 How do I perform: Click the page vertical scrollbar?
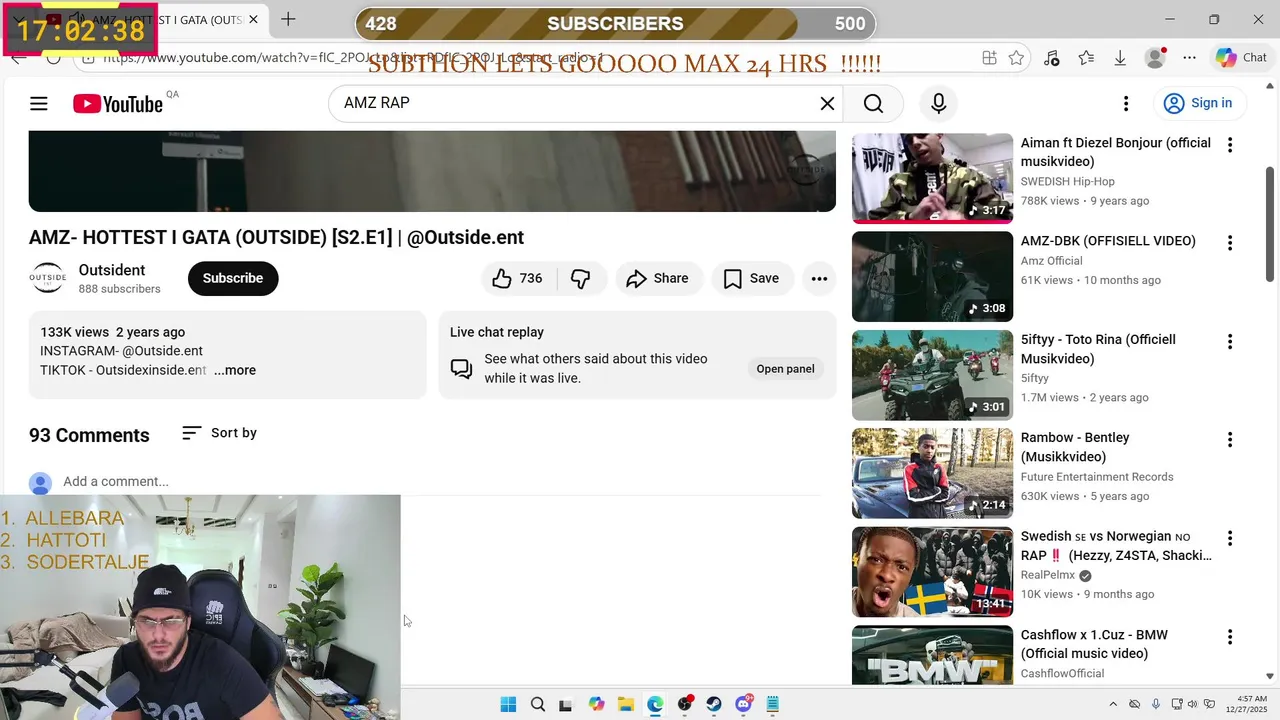click(x=1270, y=222)
